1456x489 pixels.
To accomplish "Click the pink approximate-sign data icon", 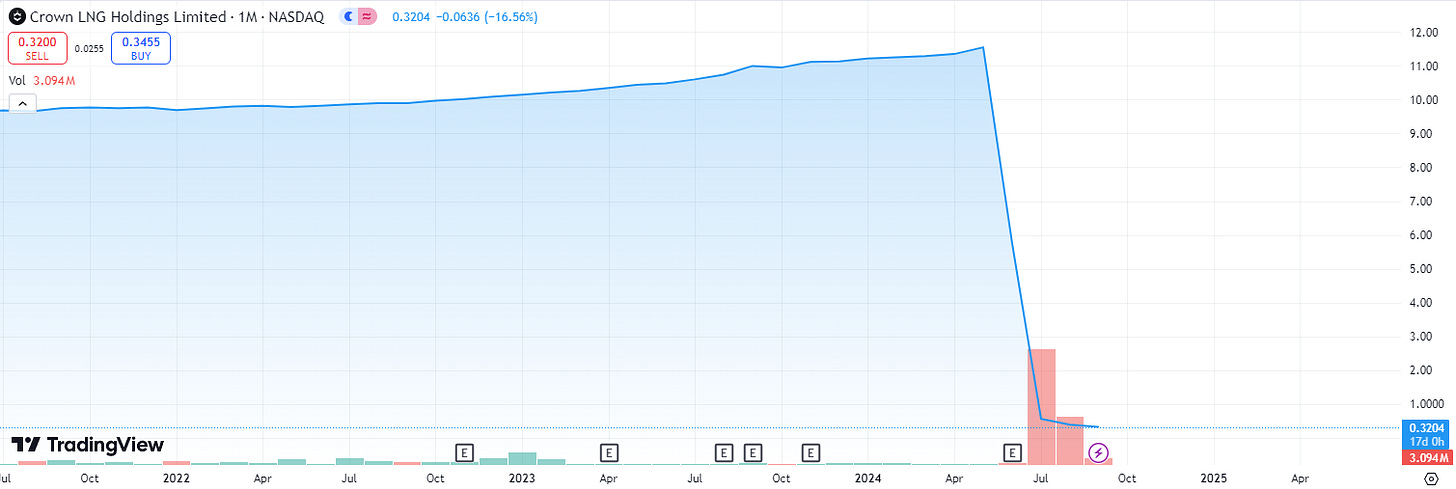I will click(x=367, y=17).
